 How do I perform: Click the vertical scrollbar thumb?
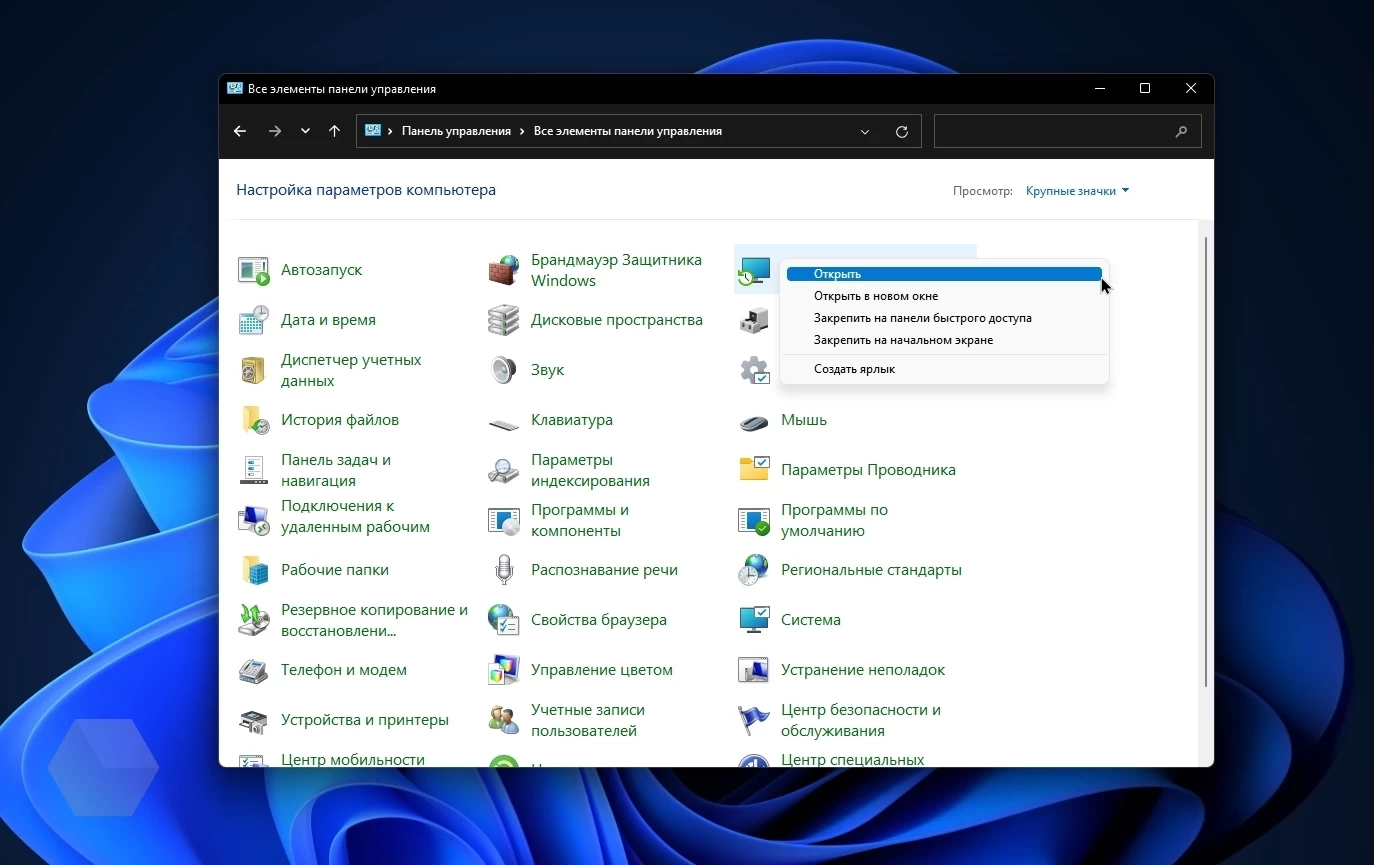(1206, 461)
